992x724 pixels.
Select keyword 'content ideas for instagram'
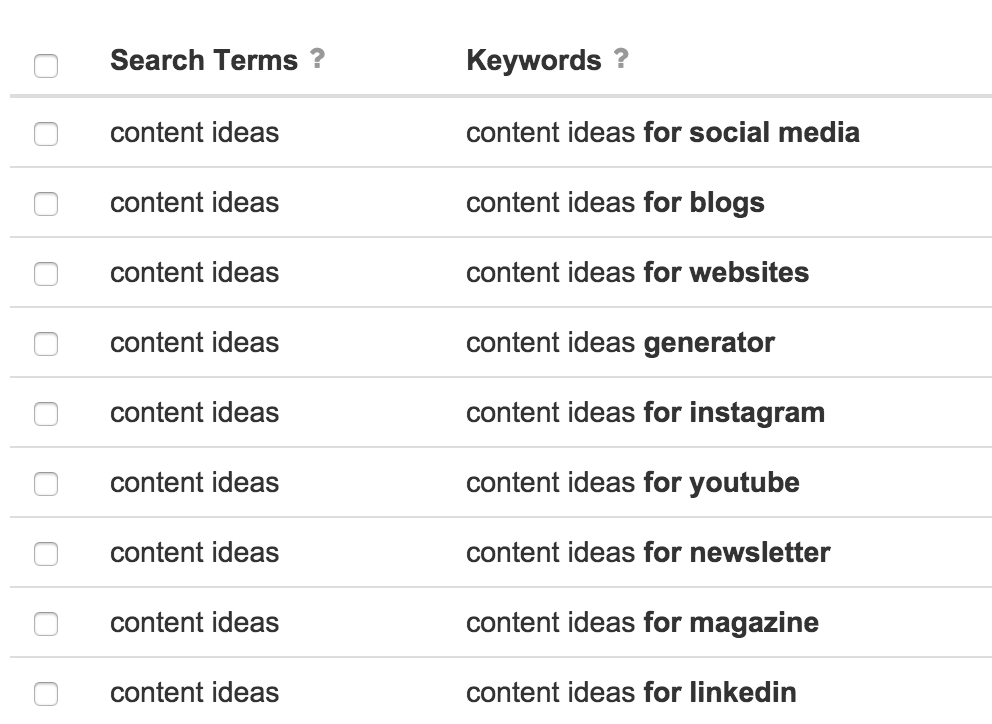pyautogui.click(x=645, y=413)
